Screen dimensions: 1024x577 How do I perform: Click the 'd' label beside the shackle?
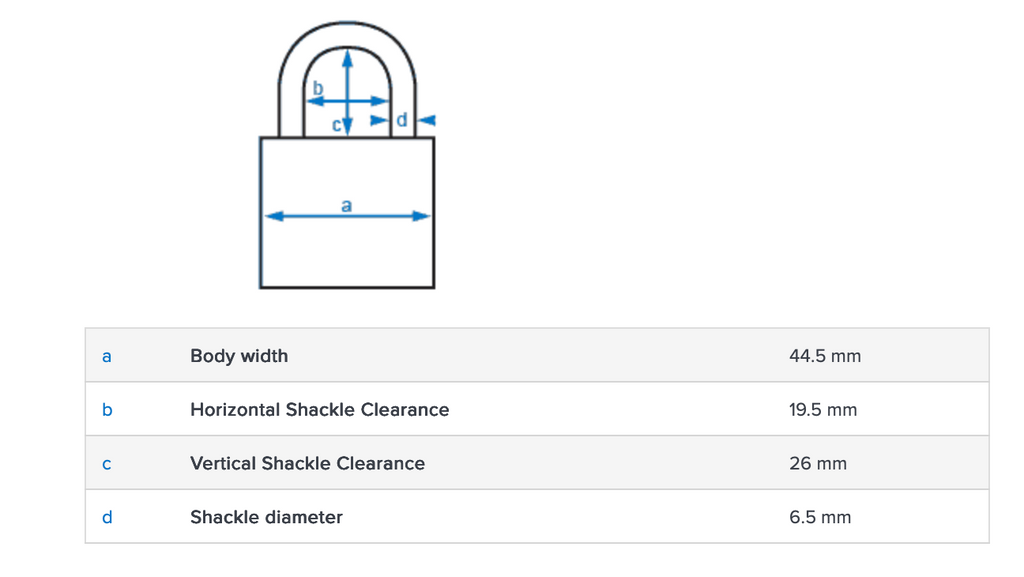click(402, 121)
